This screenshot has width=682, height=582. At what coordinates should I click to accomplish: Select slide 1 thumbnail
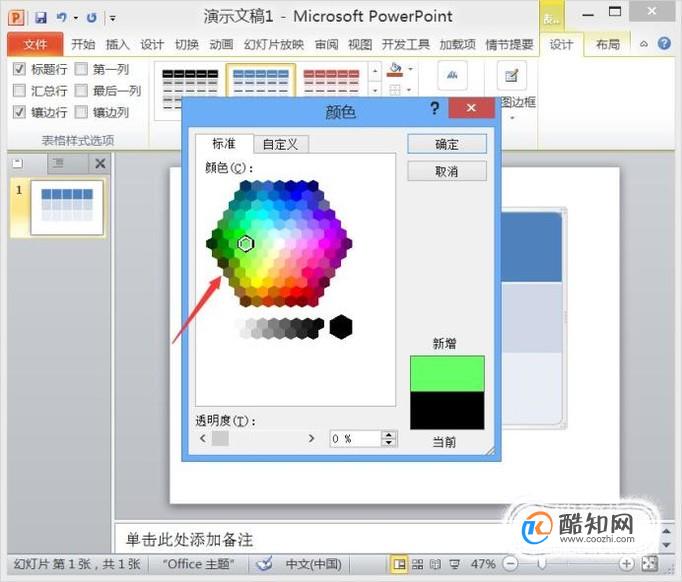[x=67, y=208]
